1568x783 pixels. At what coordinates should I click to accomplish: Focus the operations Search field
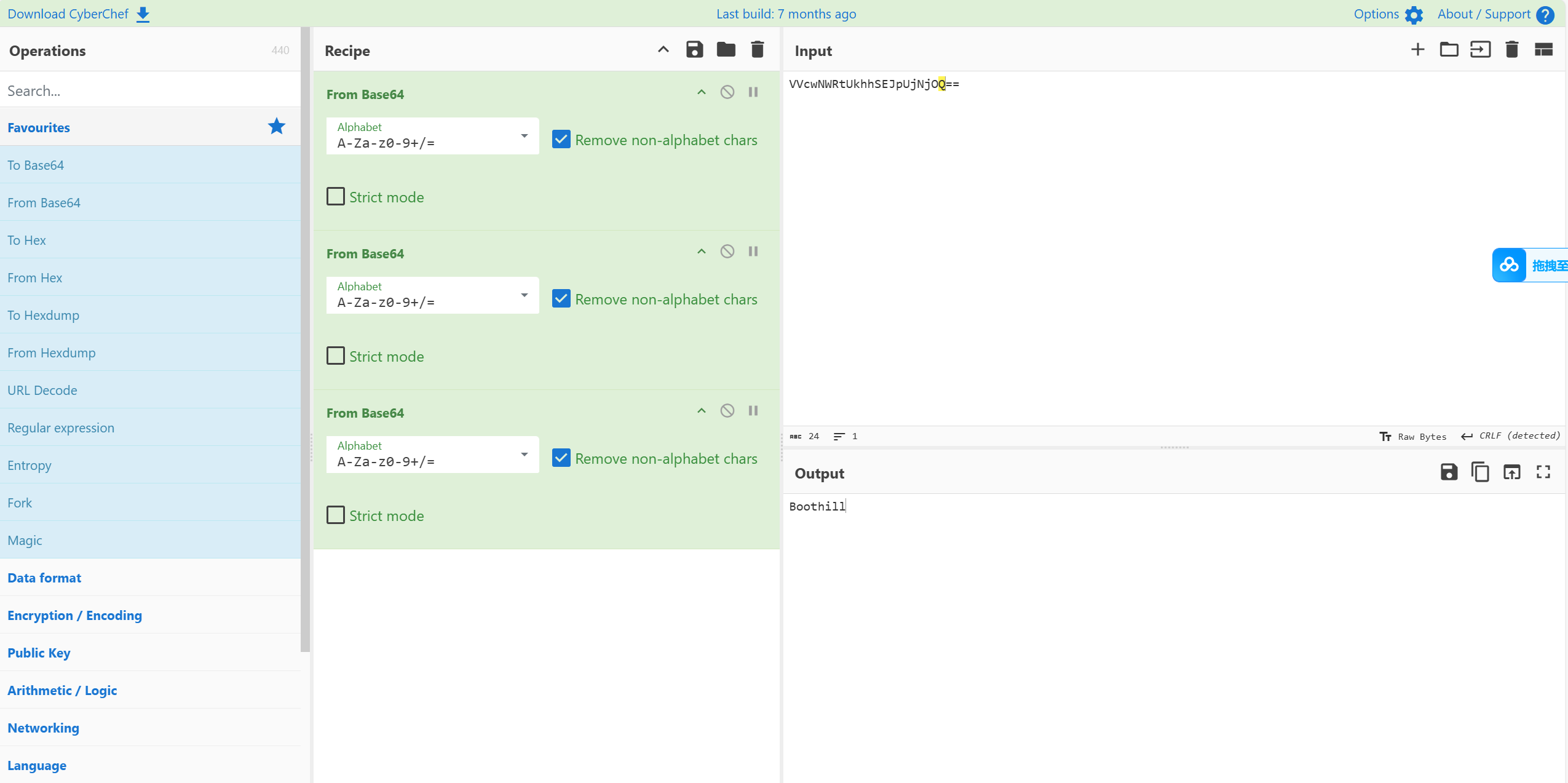pos(150,90)
